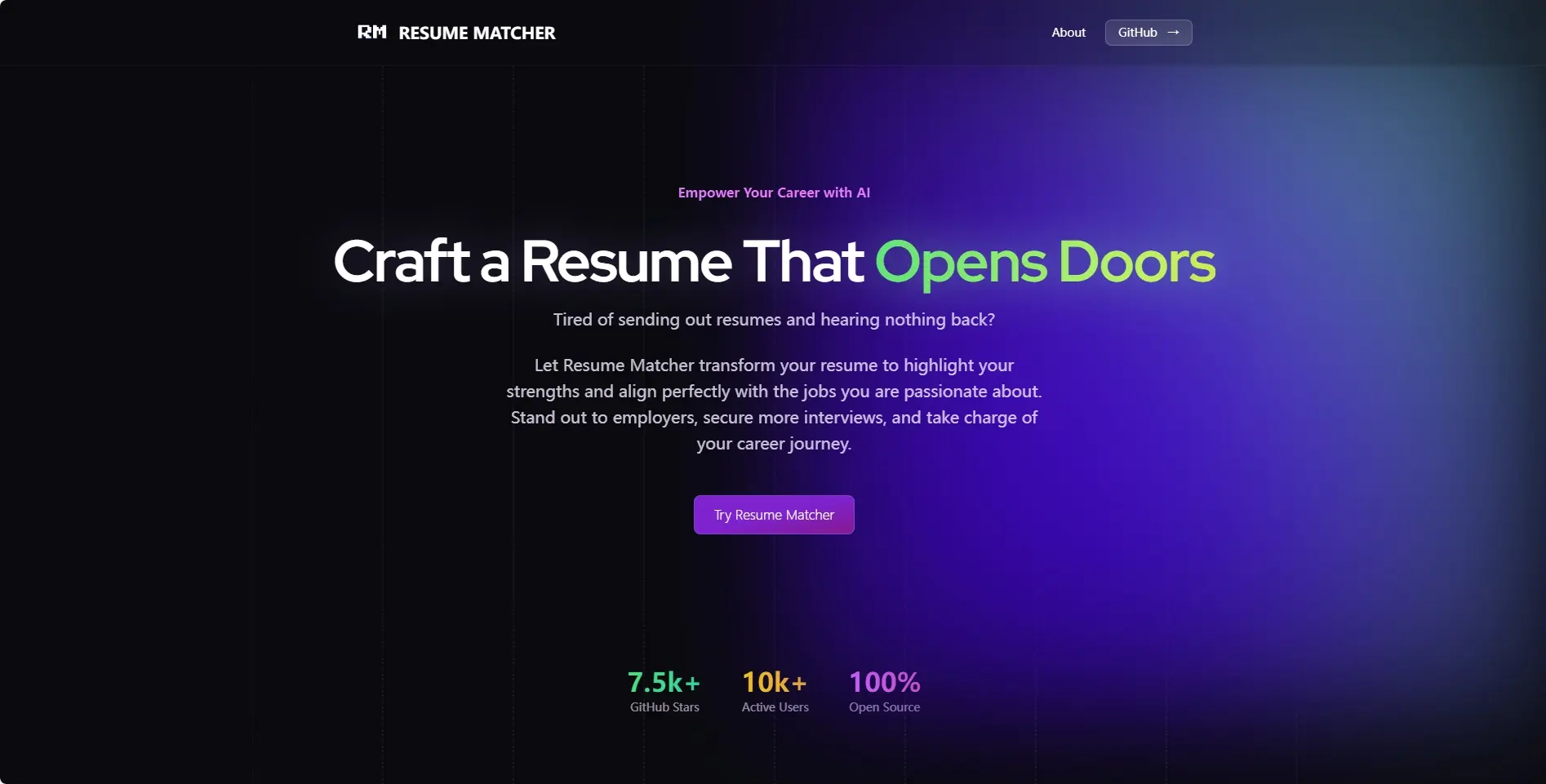Screen dimensions: 1546x784
Task: Select the Let Resume Matcher description paragraph
Action: [x=774, y=404]
